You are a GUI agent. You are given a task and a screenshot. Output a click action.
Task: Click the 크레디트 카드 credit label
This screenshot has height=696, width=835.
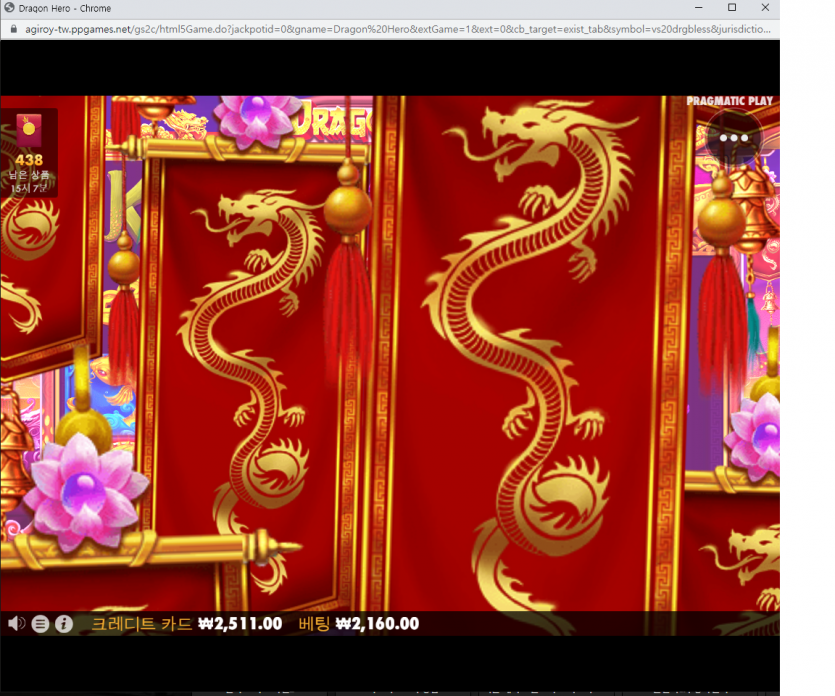[142, 624]
